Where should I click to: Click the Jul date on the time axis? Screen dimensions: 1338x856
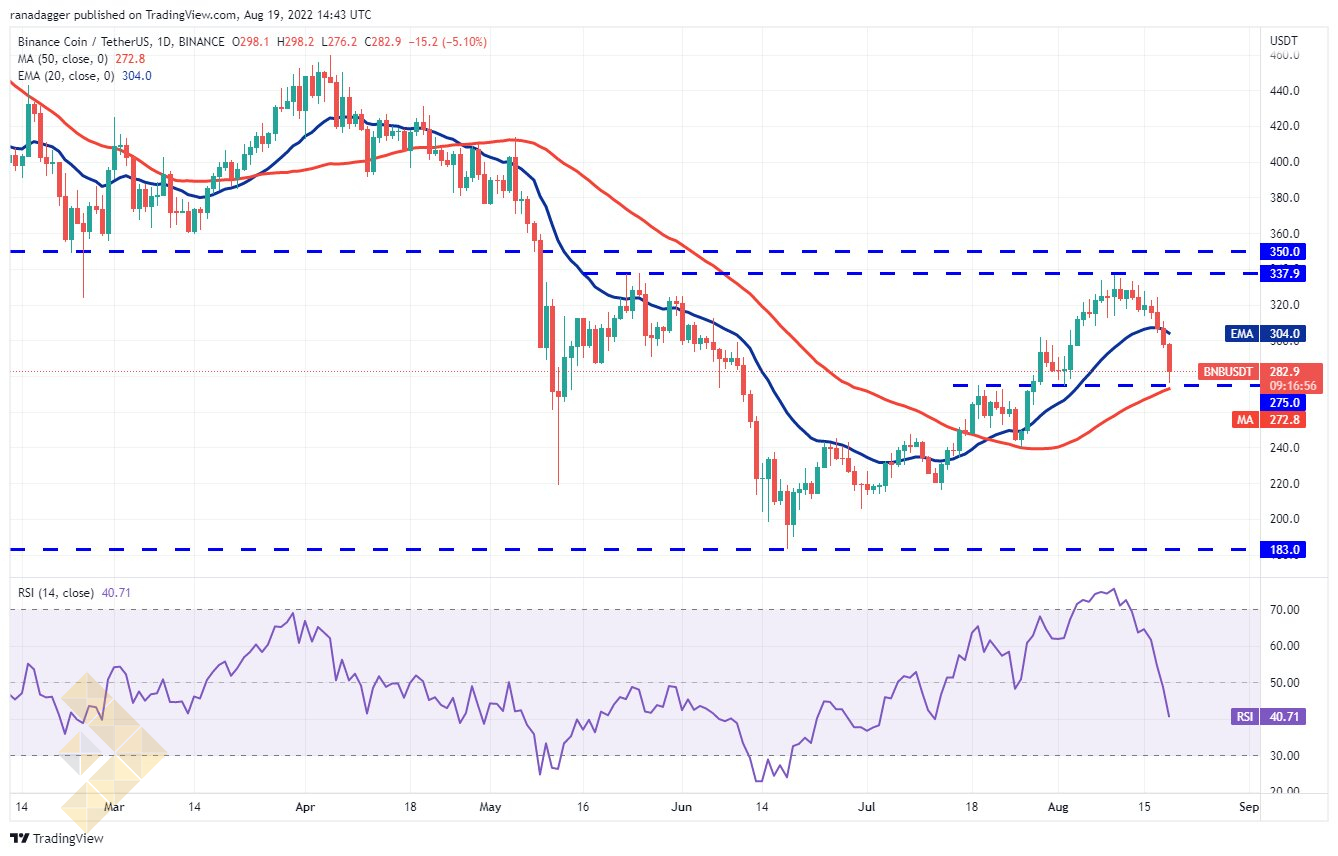click(865, 805)
